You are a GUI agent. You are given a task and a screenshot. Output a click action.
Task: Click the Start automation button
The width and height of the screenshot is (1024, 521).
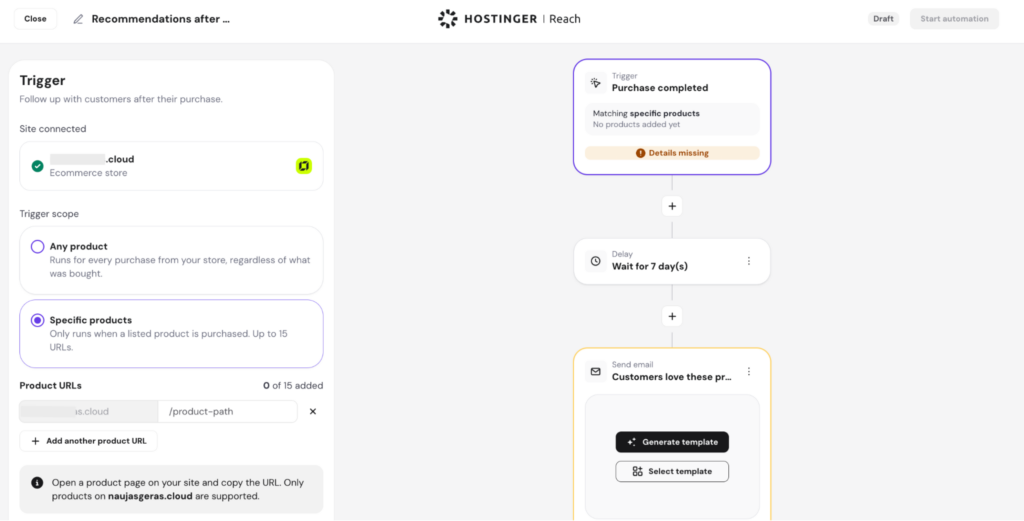pos(954,19)
